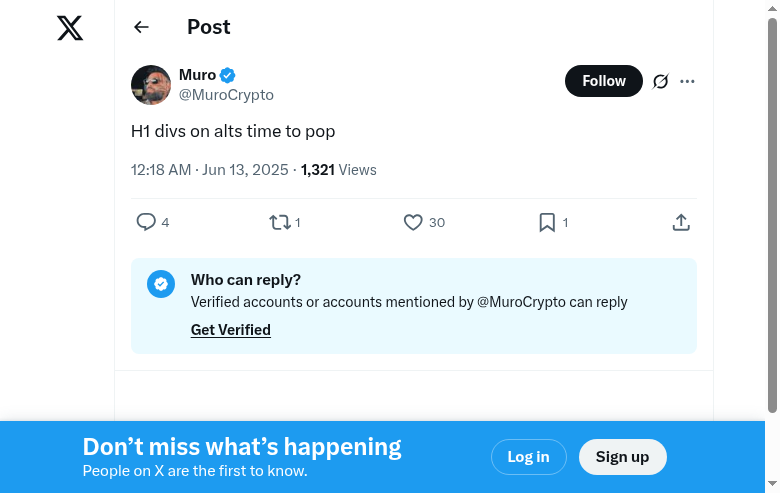The width and height of the screenshot is (780, 493).
Task: Open the three-dot More menu
Action: pos(687,81)
